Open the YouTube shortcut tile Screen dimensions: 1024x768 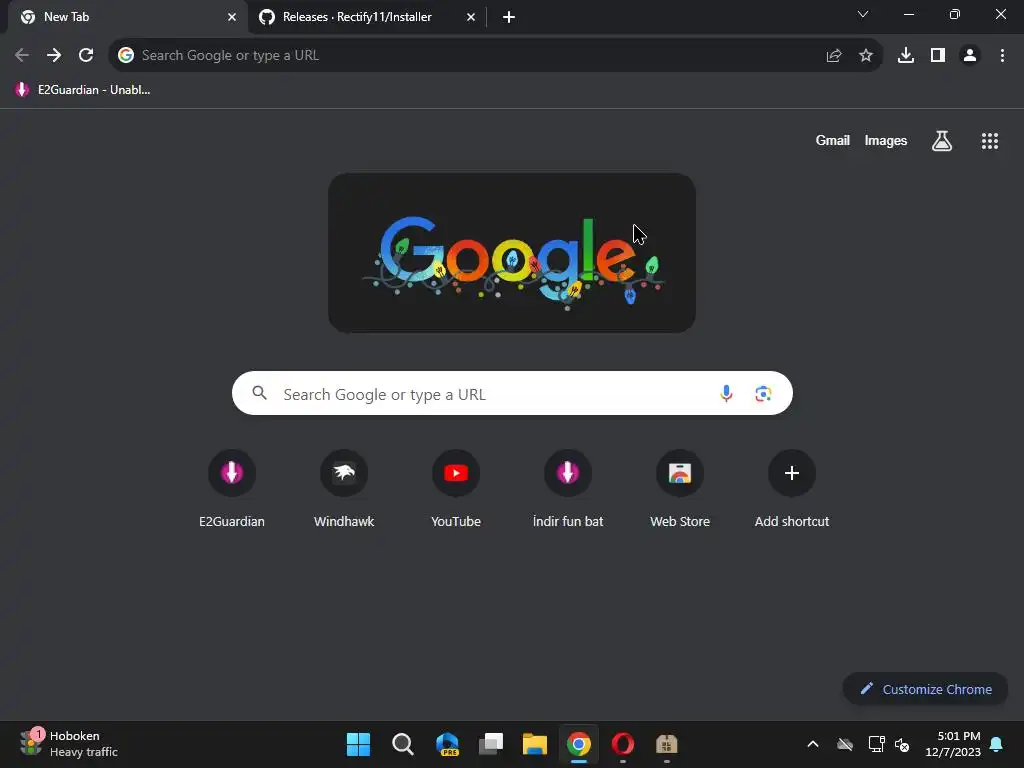pyautogui.click(x=456, y=490)
